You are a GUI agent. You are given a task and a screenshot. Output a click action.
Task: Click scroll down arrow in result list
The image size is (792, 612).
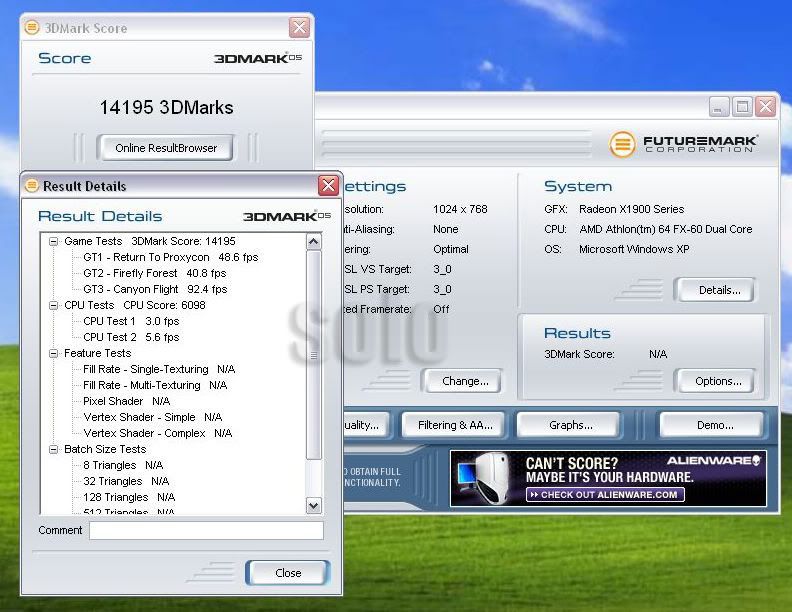314,505
